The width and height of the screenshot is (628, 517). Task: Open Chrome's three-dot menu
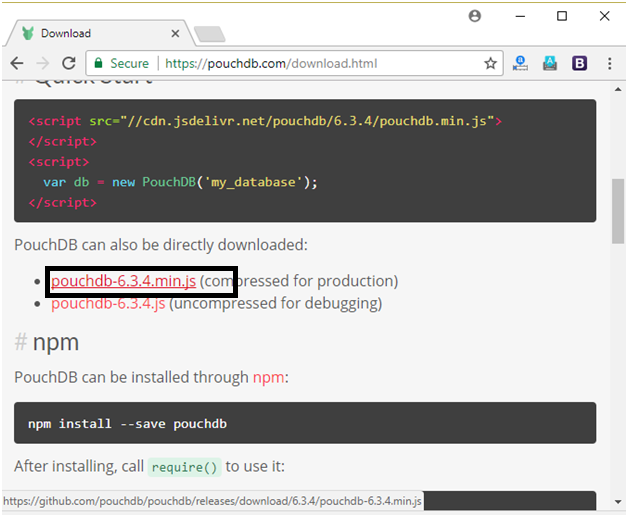(610, 63)
